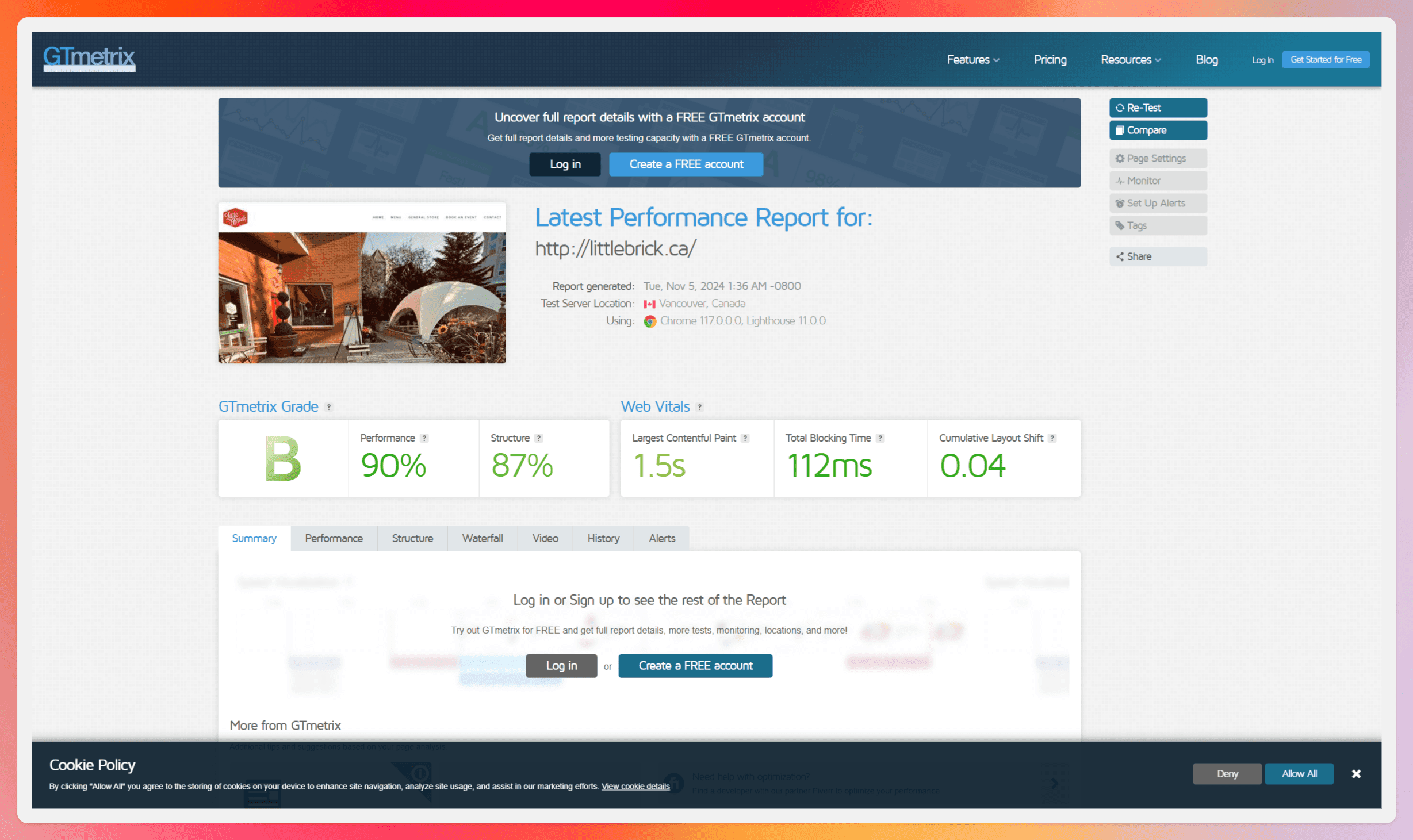Click the Tags label icon
The image size is (1413, 840).
[x=1119, y=226]
